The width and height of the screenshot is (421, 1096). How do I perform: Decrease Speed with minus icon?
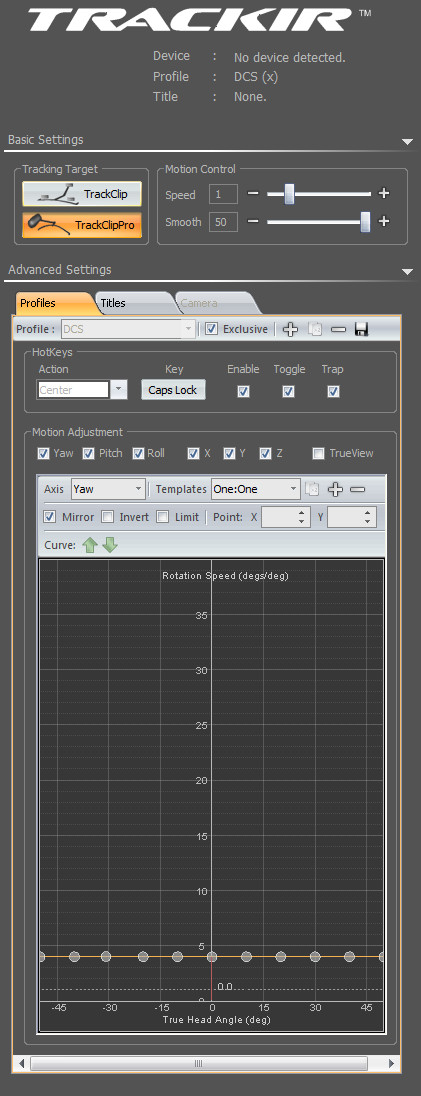[253, 194]
